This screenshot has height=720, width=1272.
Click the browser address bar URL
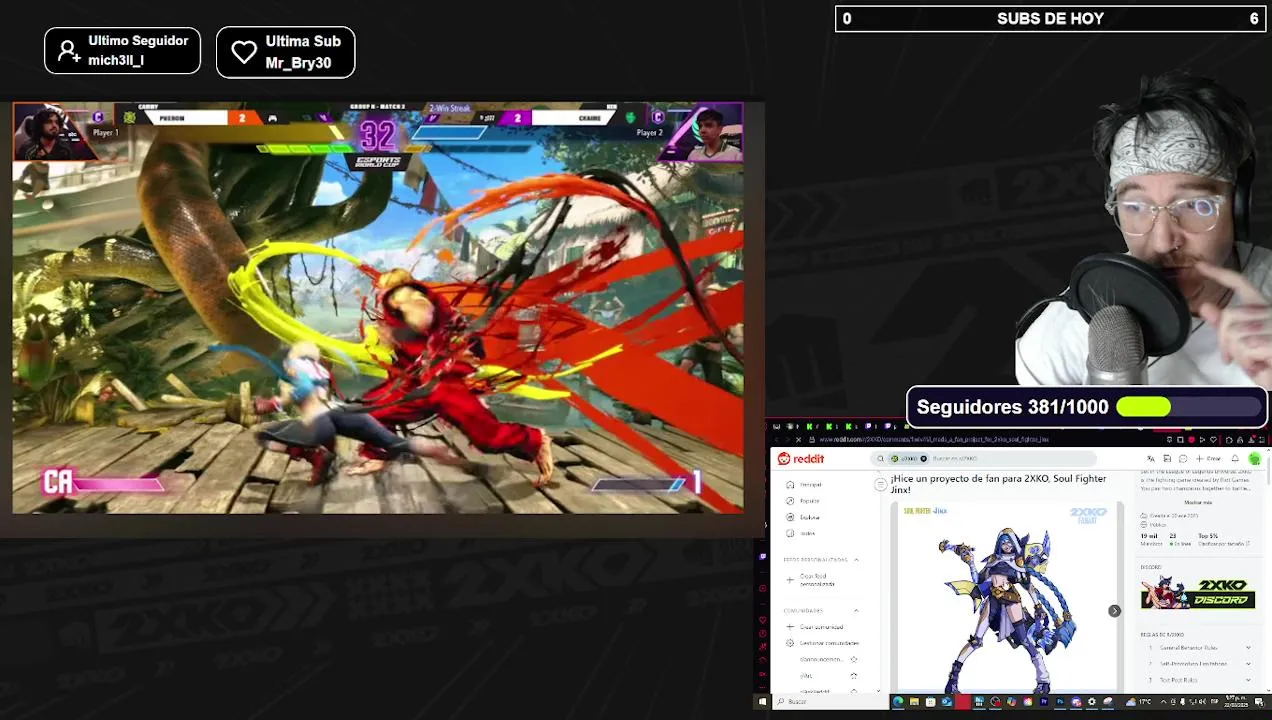tap(934, 440)
